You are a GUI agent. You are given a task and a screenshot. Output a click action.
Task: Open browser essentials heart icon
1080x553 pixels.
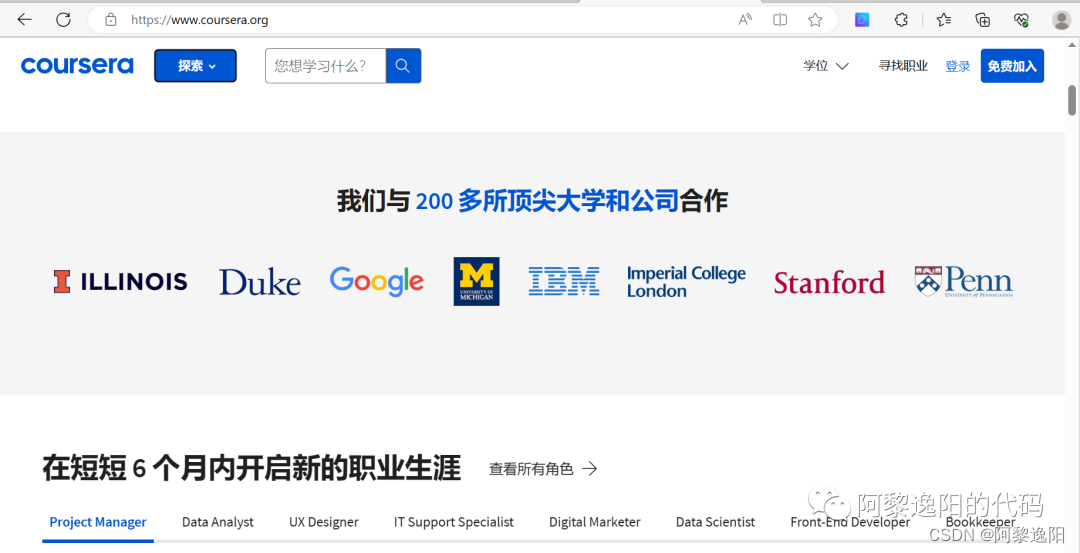tap(1021, 20)
